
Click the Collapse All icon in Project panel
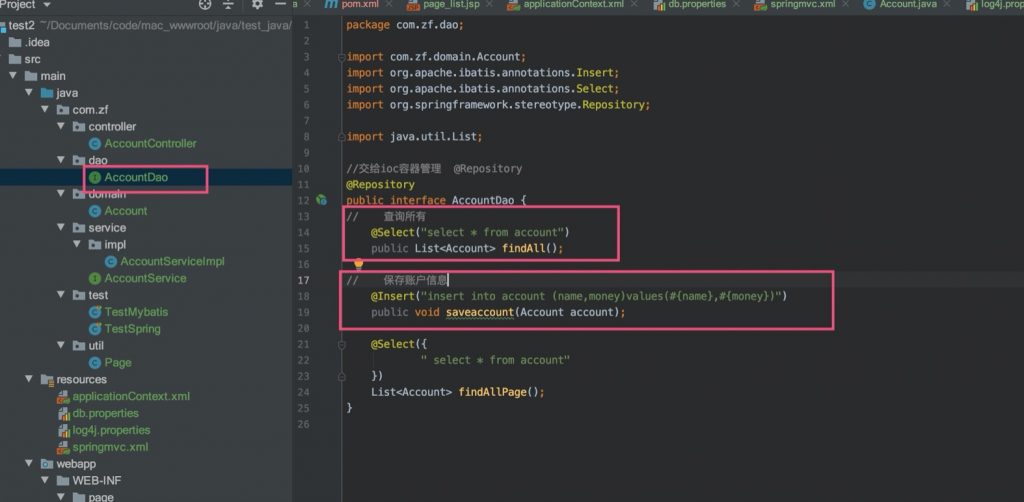pos(228,5)
